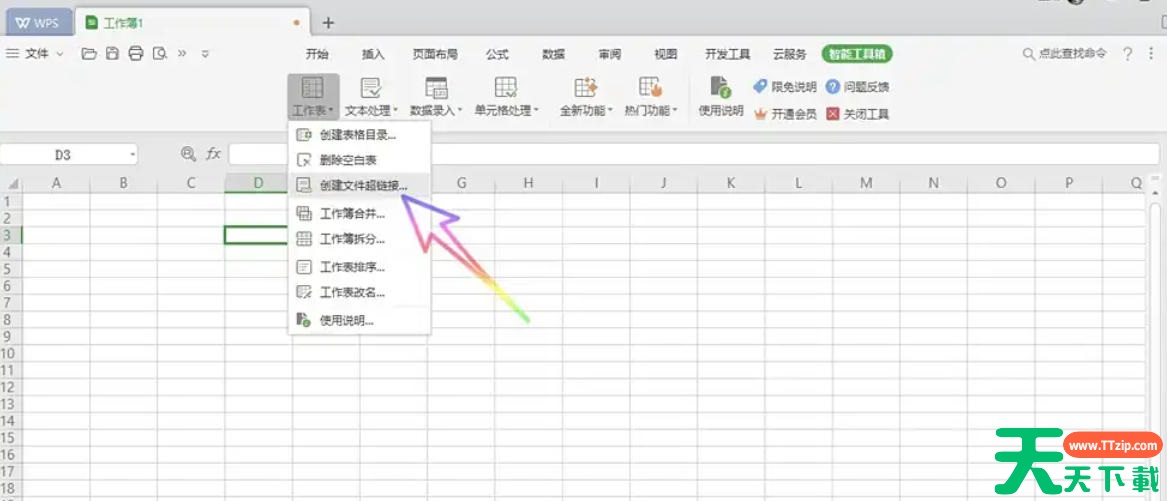Click 限免说明 in the ribbon

pos(785,87)
